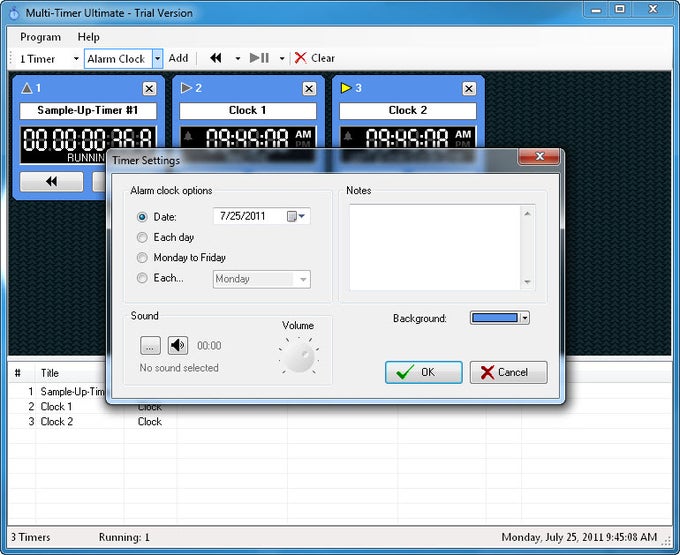The height and width of the screenshot is (555, 680).
Task: Click the blue Background color swatch
Action: click(x=495, y=318)
